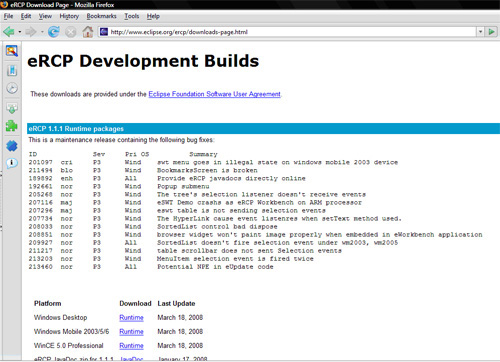The image size is (500, 362).
Task: Select bug ID 211217 in the list
Action: (40, 251)
